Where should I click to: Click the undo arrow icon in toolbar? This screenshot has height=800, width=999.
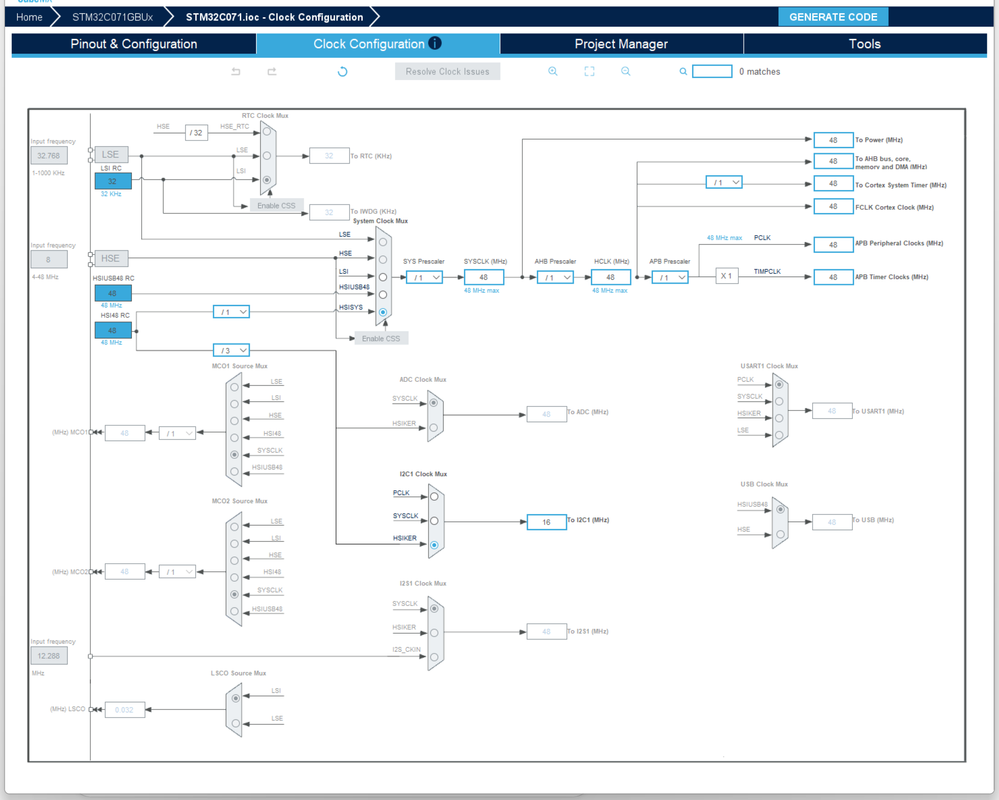tap(236, 71)
